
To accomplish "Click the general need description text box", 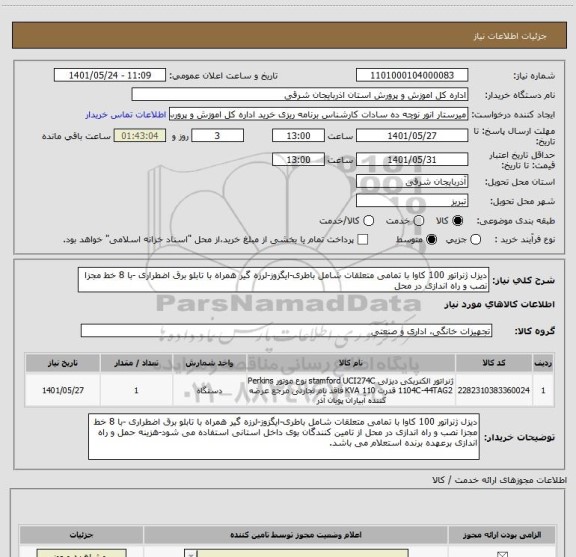I will pyautogui.click(x=284, y=280).
